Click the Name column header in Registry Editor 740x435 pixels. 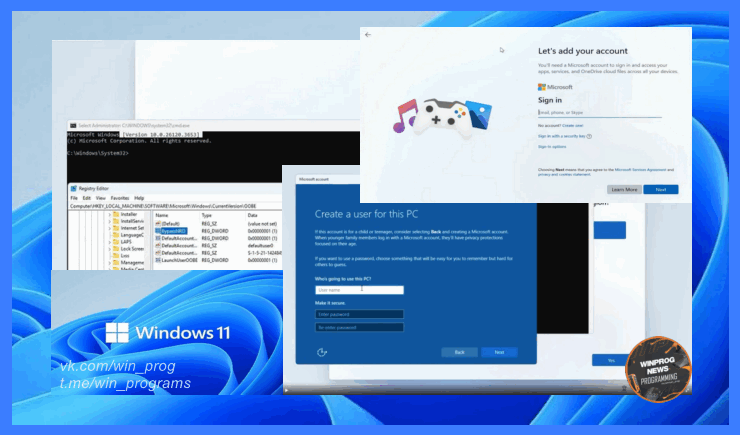(x=162, y=215)
